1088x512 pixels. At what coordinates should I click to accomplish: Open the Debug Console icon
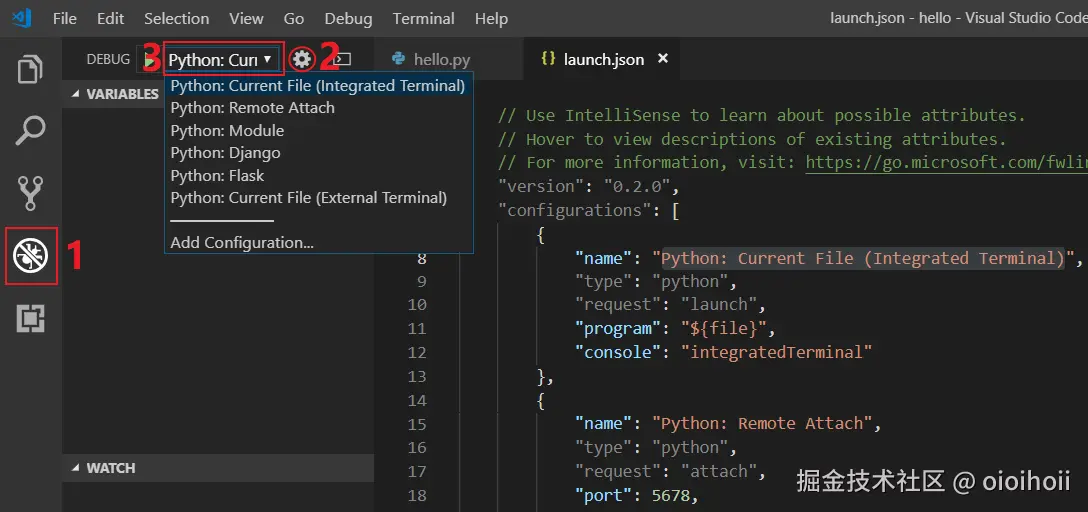point(341,60)
